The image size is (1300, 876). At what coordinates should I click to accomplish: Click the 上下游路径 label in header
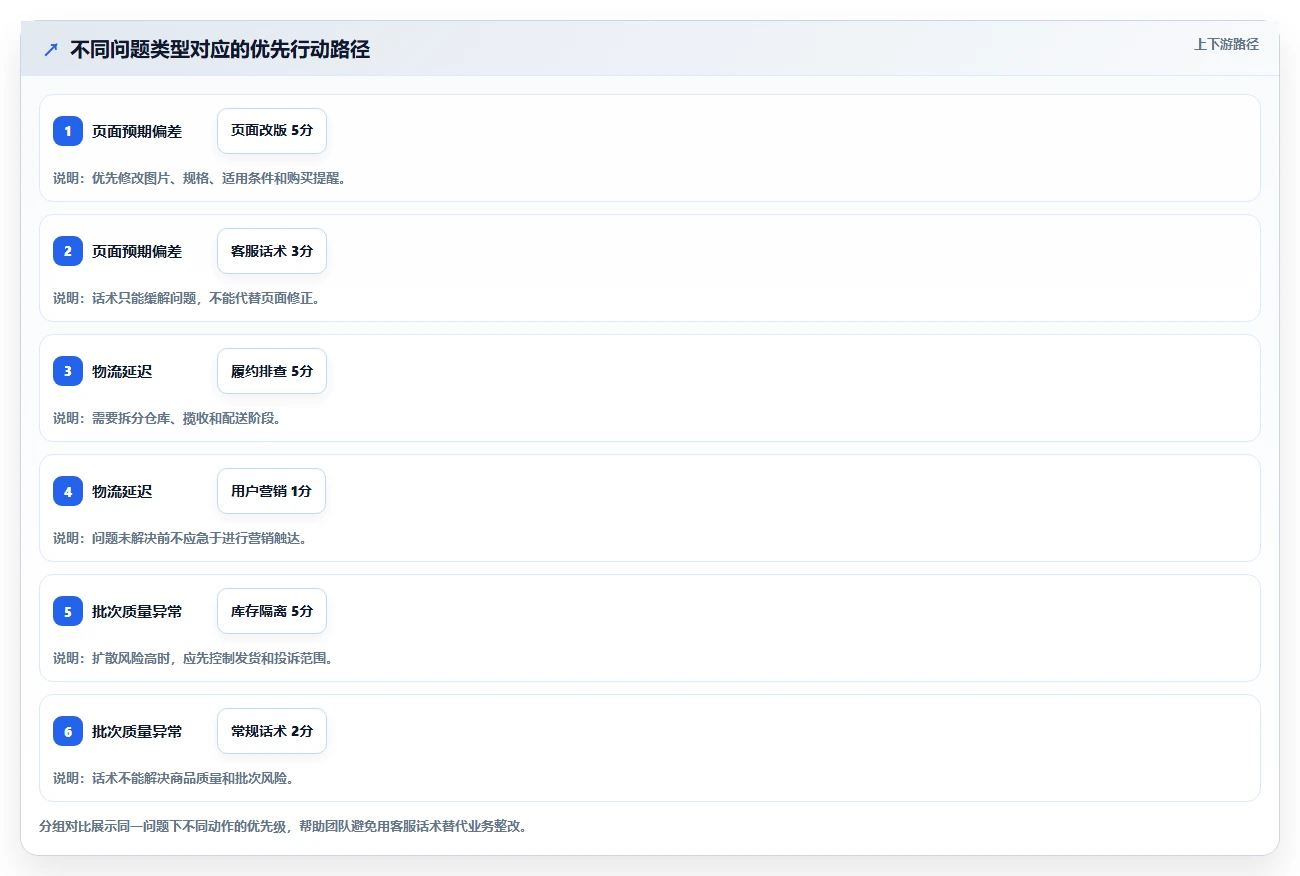1226,44
